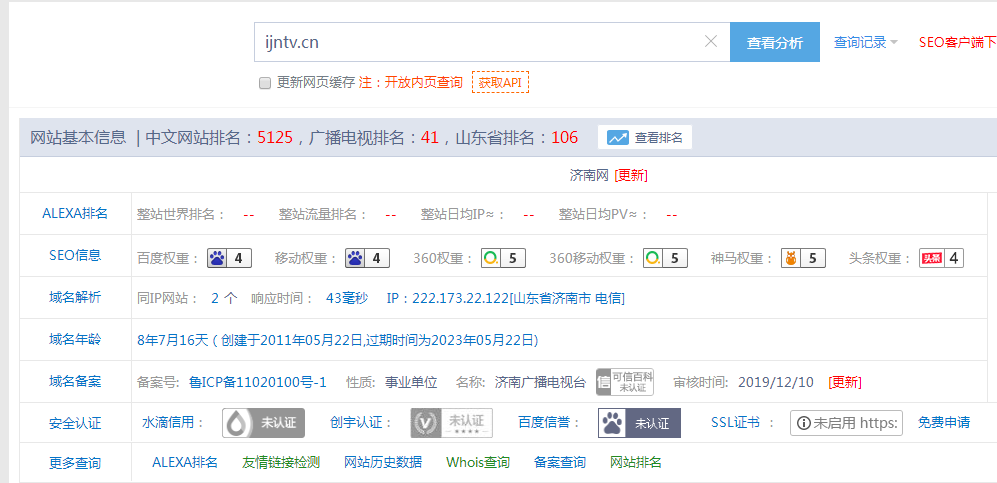Click the response time 43毫秒
This screenshot has width=997, height=483.
[x=347, y=298]
